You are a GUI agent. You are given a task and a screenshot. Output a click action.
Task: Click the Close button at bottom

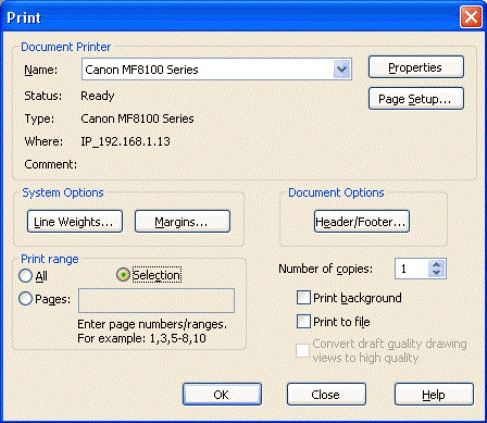pos(326,394)
